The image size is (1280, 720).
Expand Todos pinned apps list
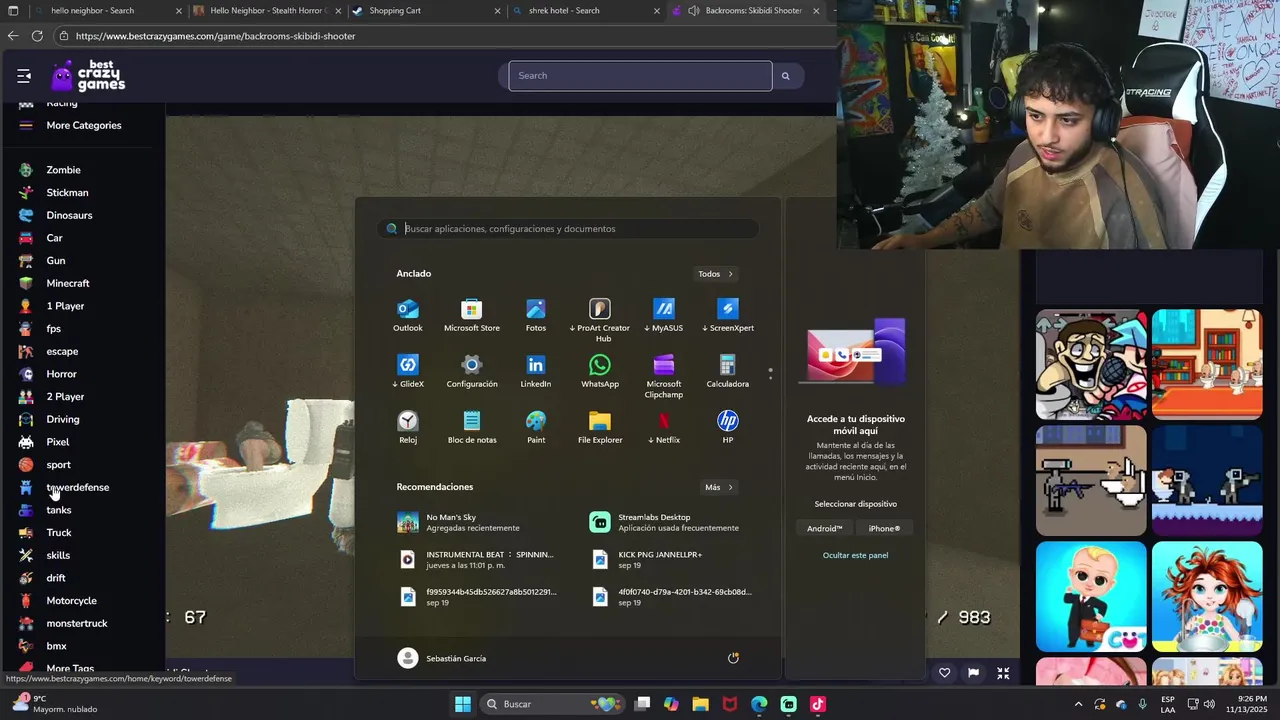(x=716, y=274)
